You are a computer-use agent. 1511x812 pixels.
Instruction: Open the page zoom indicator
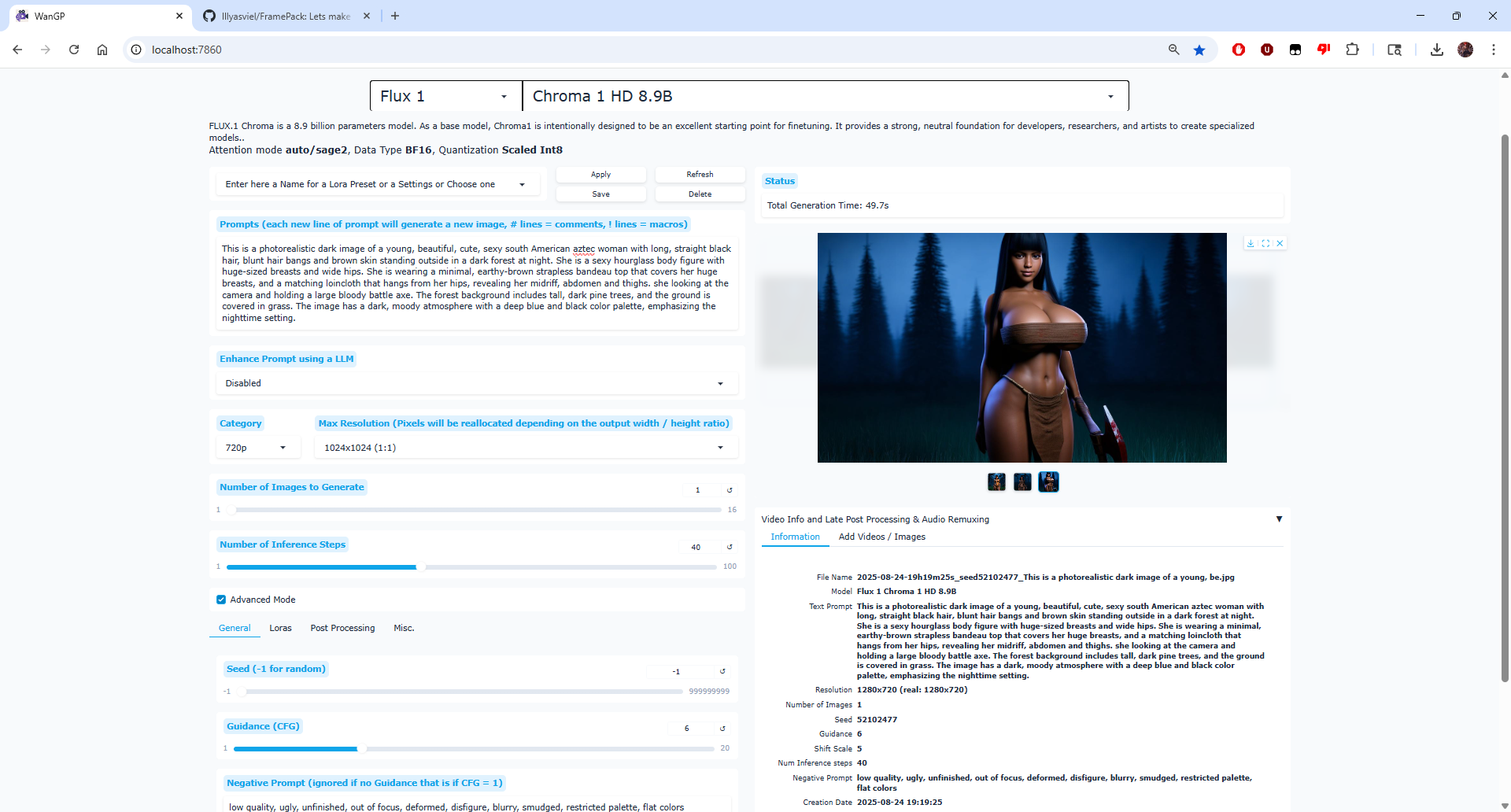(x=1173, y=50)
